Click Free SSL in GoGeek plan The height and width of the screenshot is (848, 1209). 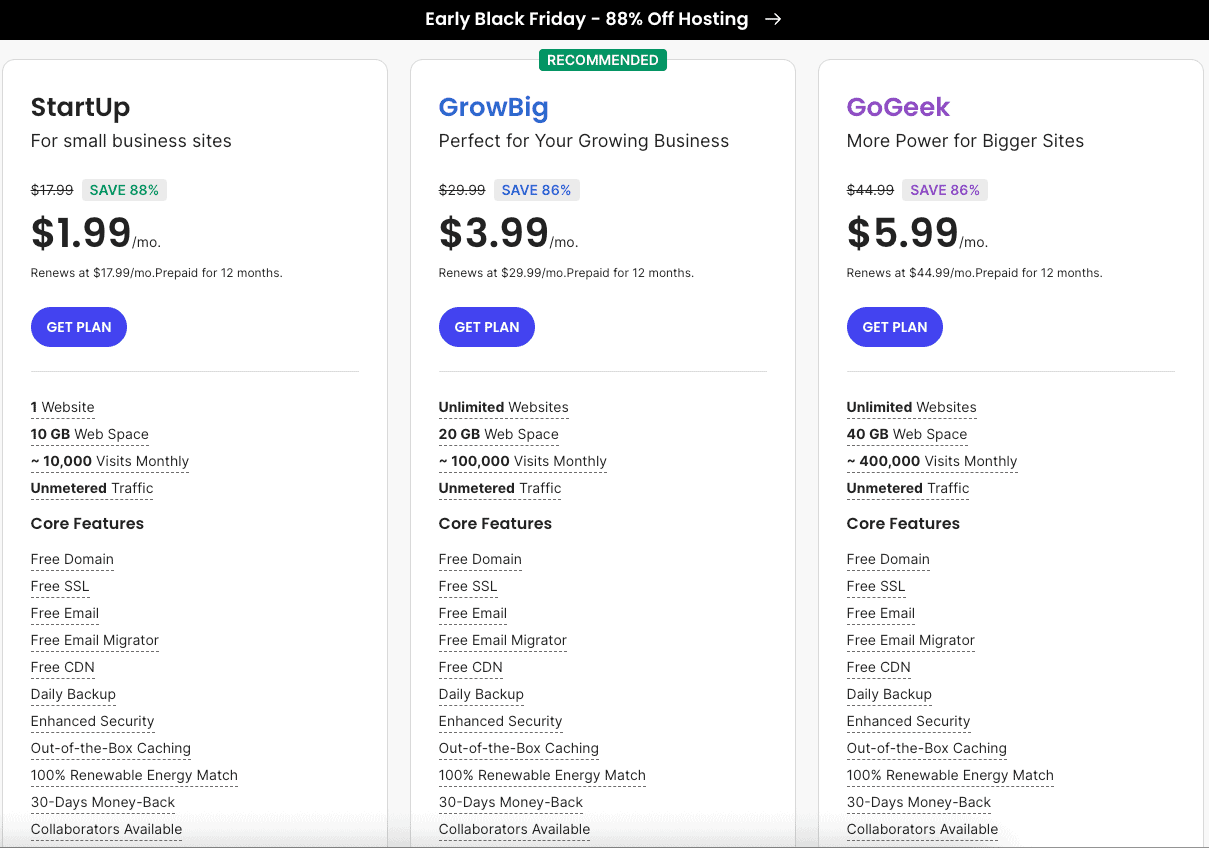[x=876, y=586]
